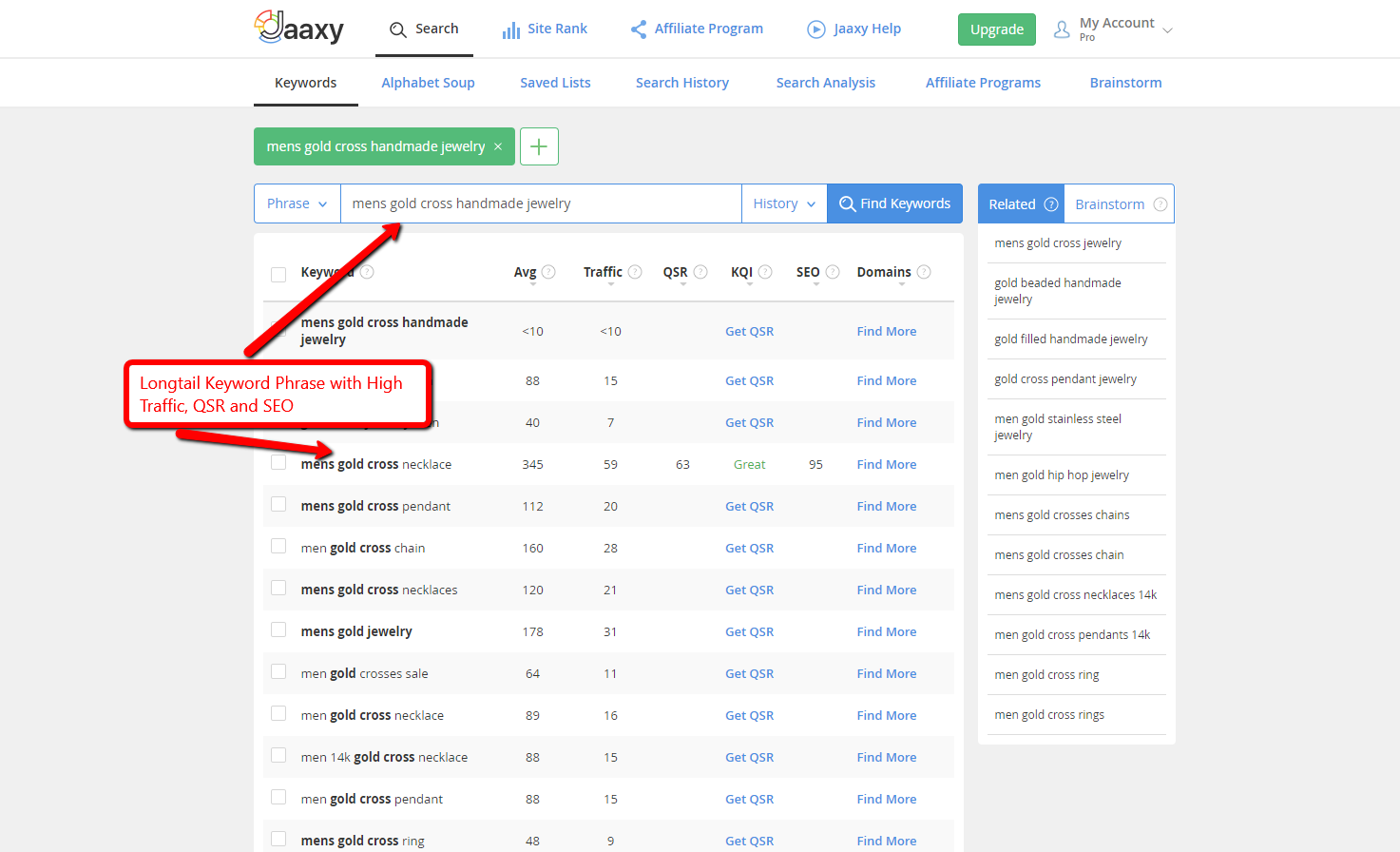Screen dimensions: 1400x852
Task: Click the help icon beside Traffic column
Action: point(635,272)
